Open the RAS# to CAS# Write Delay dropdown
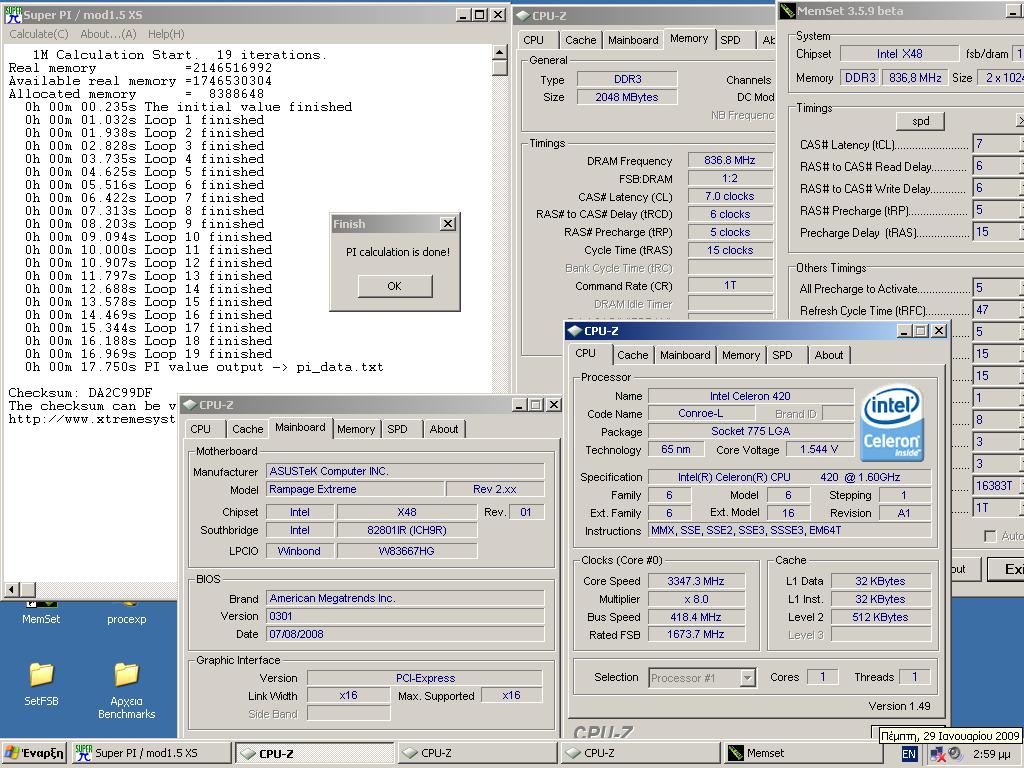This screenshot has width=1024, height=768. [998, 188]
